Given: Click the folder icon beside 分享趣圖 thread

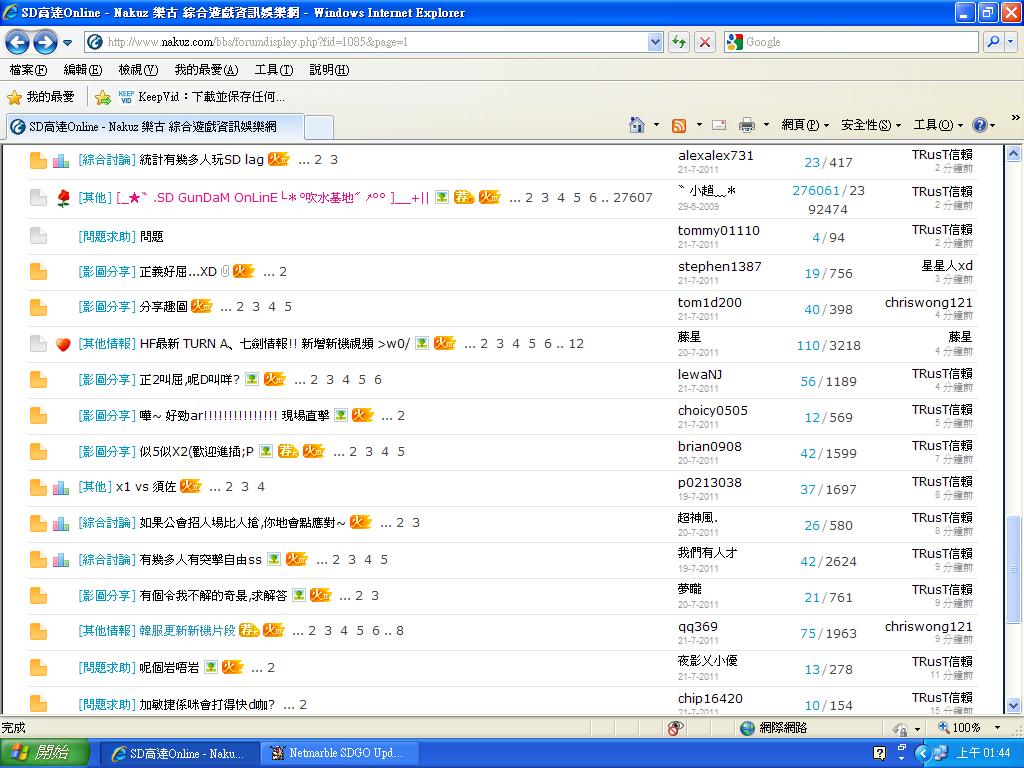Looking at the screenshot, I should [39, 307].
